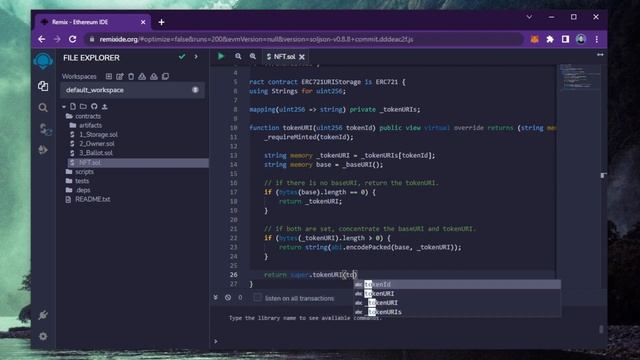Click the Remix logo home icon
The height and width of the screenshot is (360, 640).
43,60
